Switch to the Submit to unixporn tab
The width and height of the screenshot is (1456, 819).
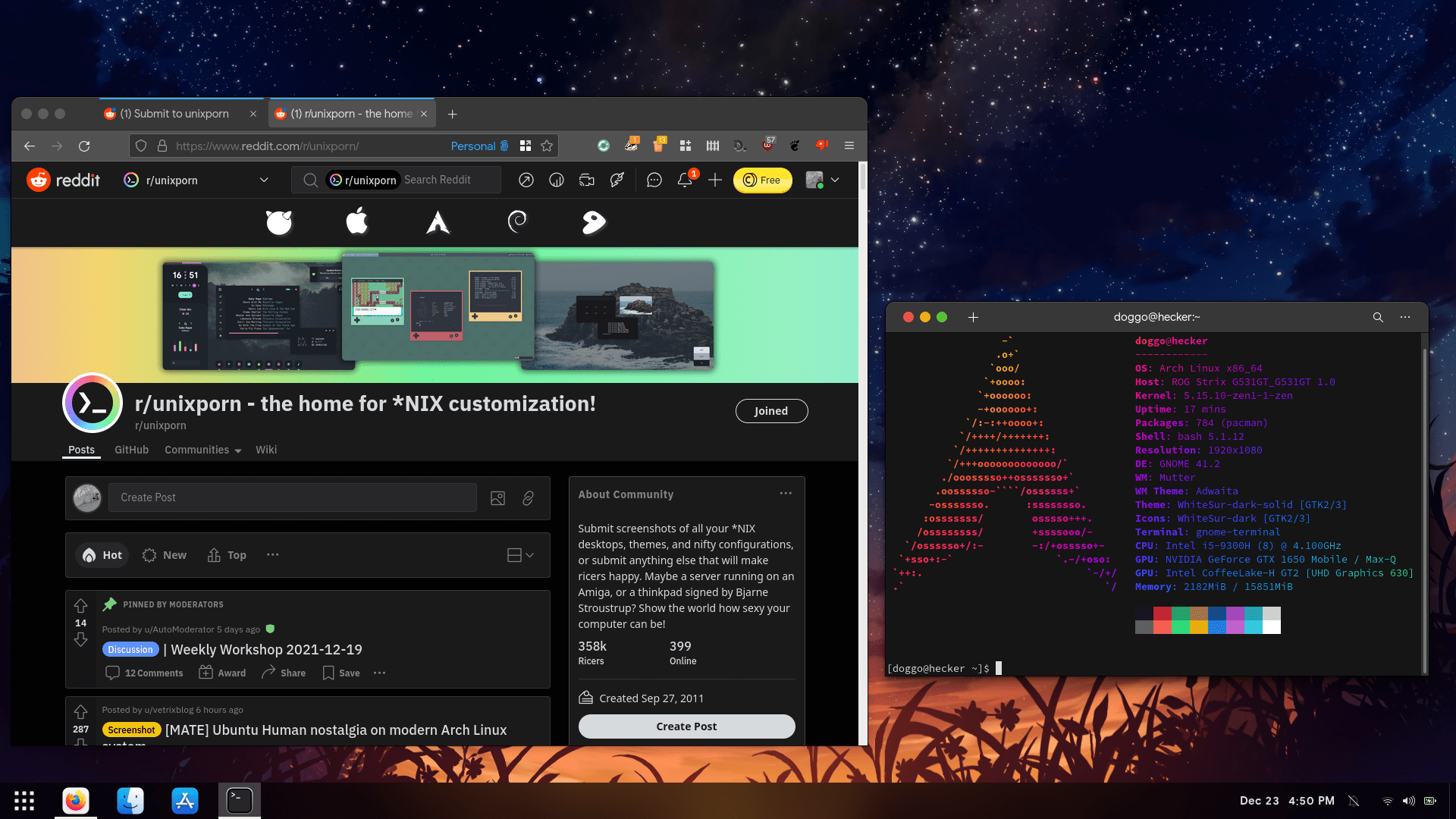click(x=173, y=113)
